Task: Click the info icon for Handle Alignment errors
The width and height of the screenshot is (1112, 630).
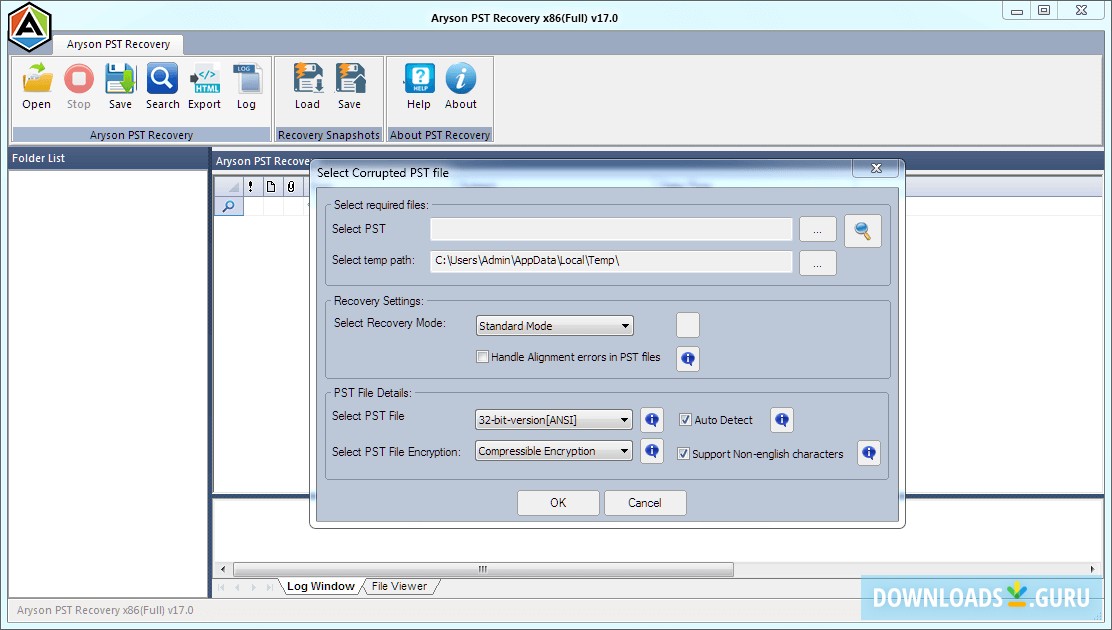Action: click(x=688, y=358)
